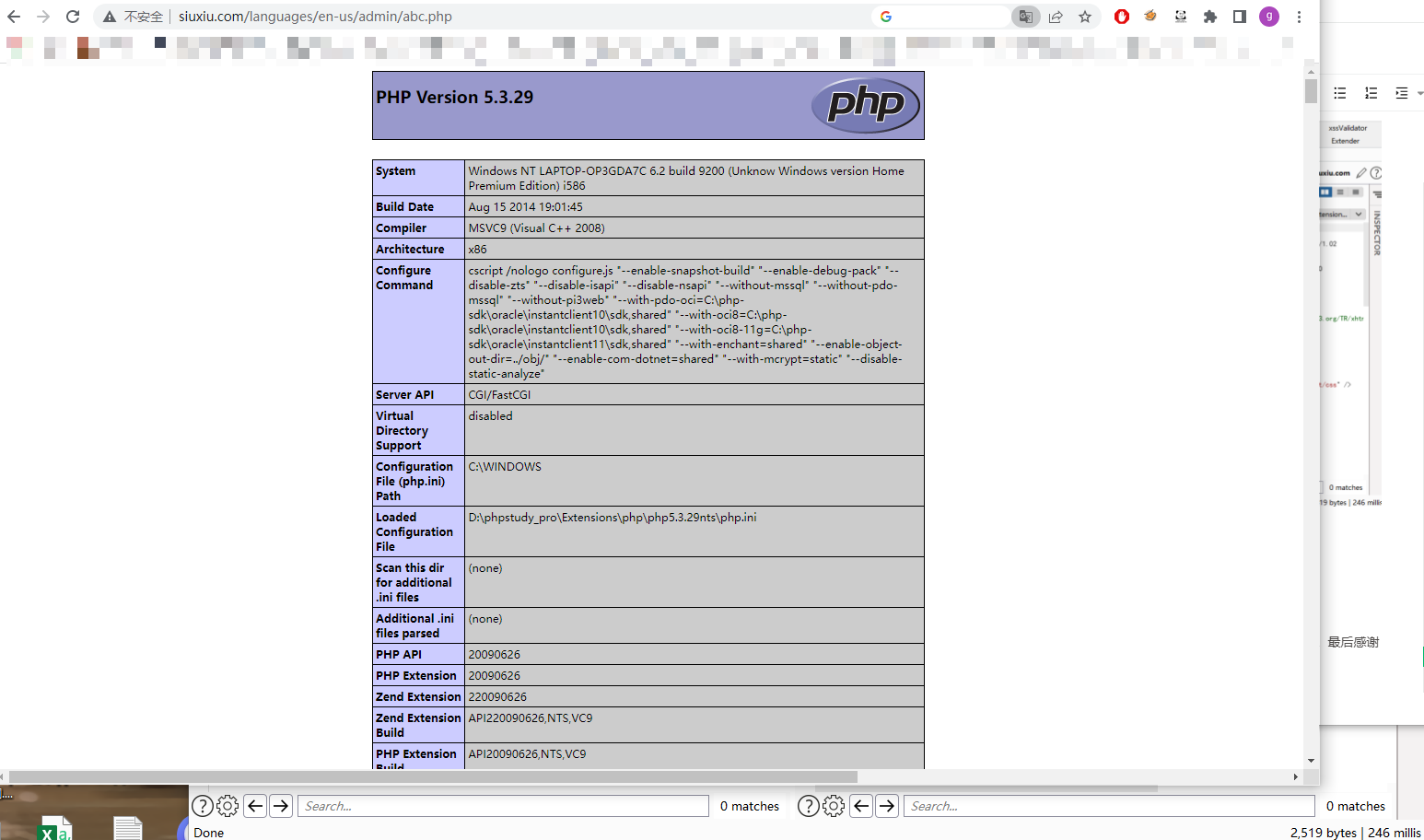Click next-match arrow in right search bar

[x=888, y=806]
